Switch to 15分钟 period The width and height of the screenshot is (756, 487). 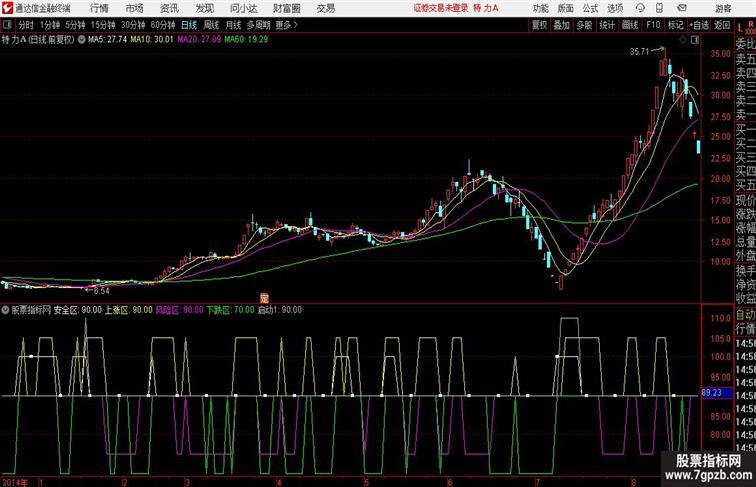[103, 25]
